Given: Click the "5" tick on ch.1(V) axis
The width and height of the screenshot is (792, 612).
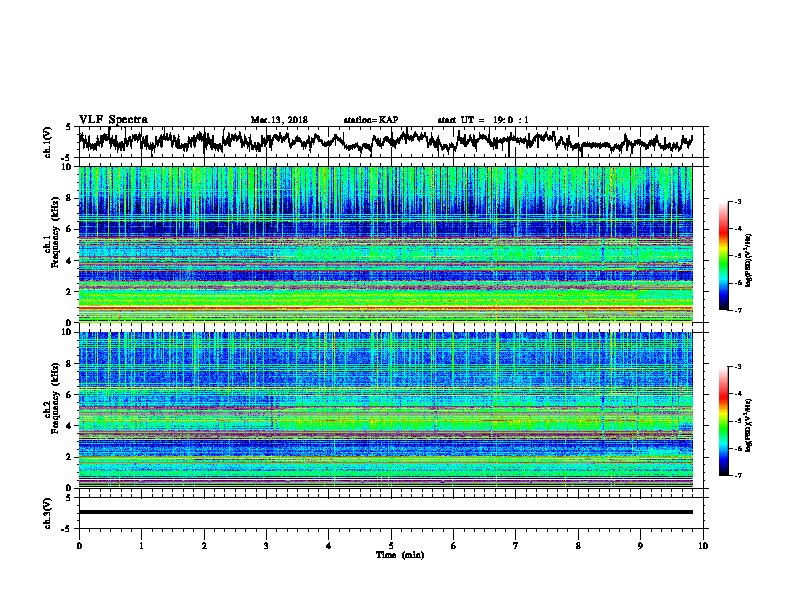Looking at the screenshot, I should 69,127.
